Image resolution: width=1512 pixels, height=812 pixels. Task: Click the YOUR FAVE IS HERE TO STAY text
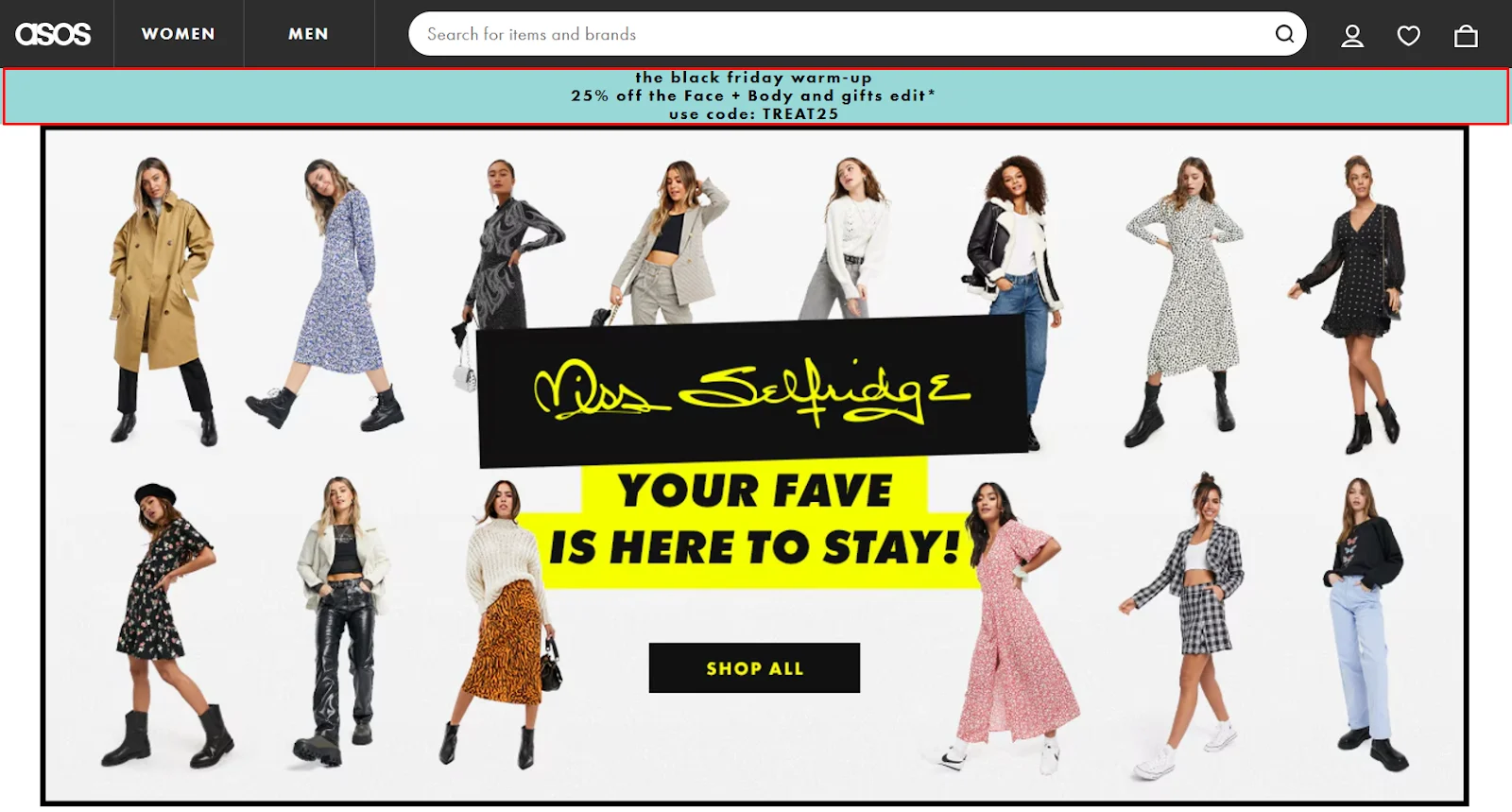coord(754,519)
